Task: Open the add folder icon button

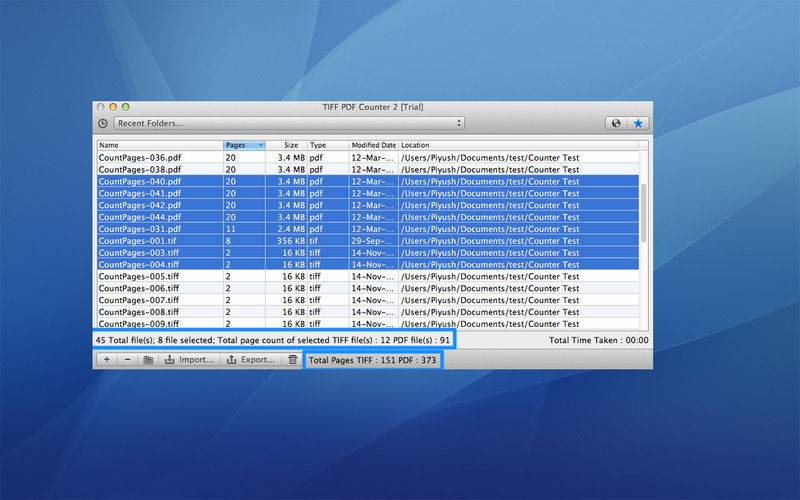Action: [x=148, y=360]
